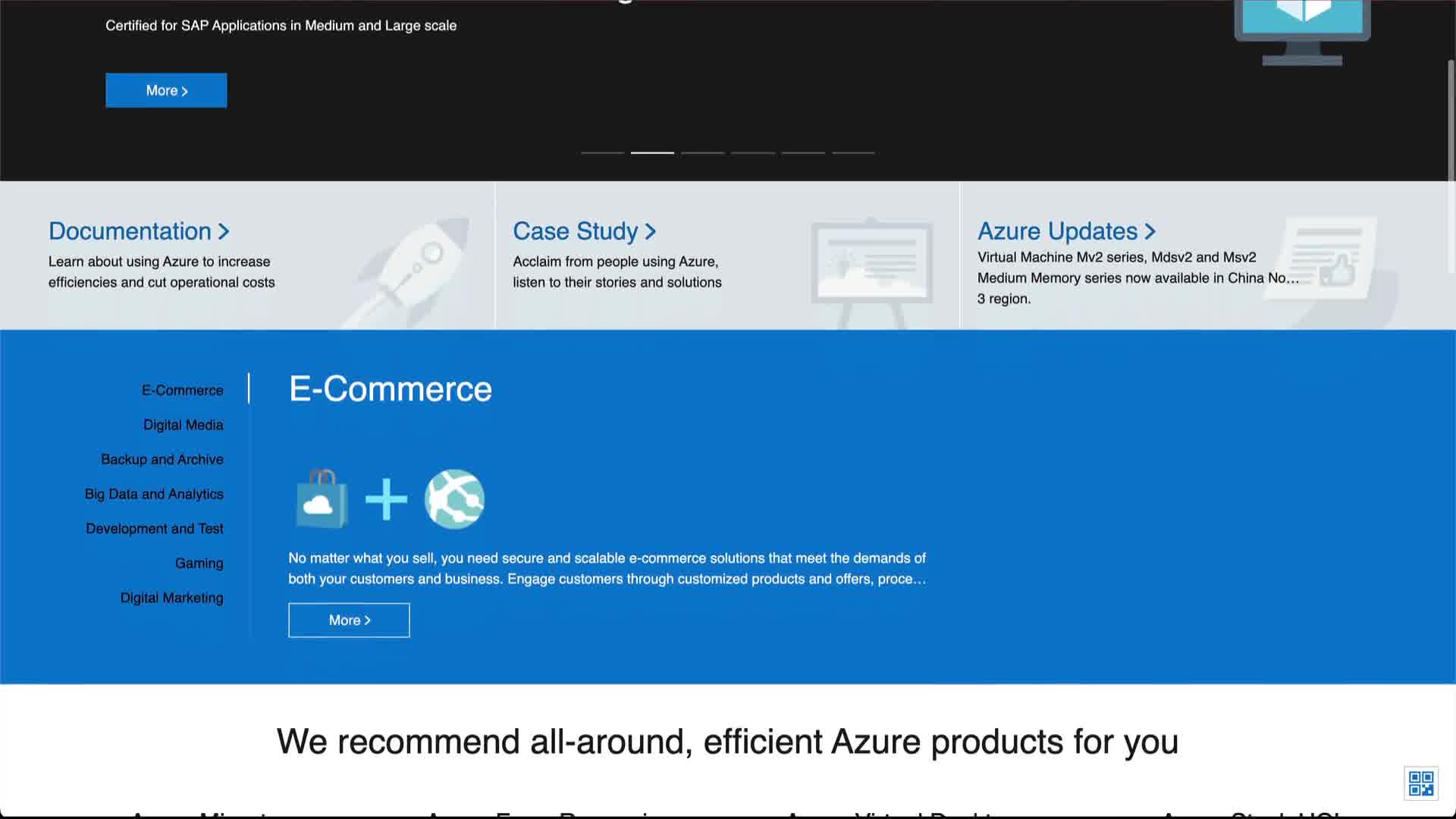Viewport: 1456px width, 819px height.
Task: Switch to the Digital Media tab
Action: point(183,425)
